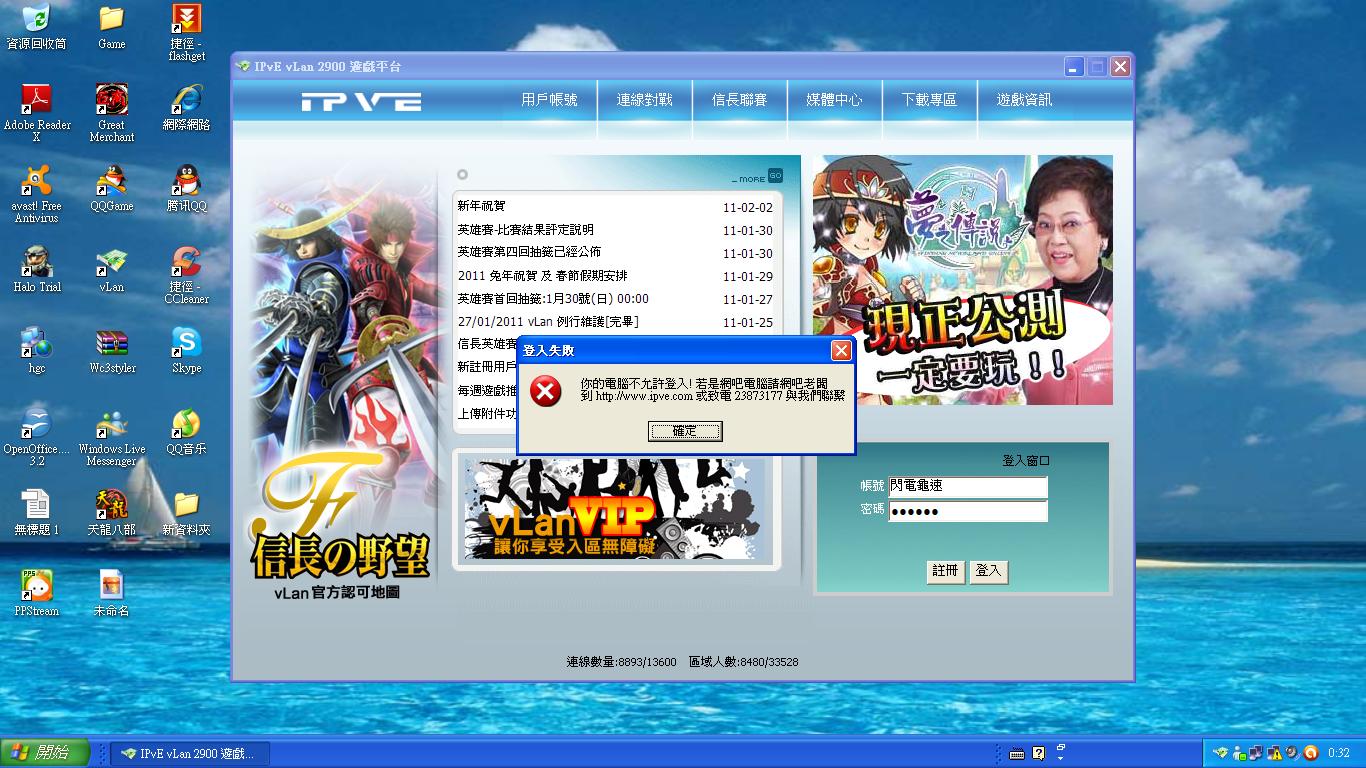
Task: Open the Windows 開始 Start menu
Action: point(45,753)
